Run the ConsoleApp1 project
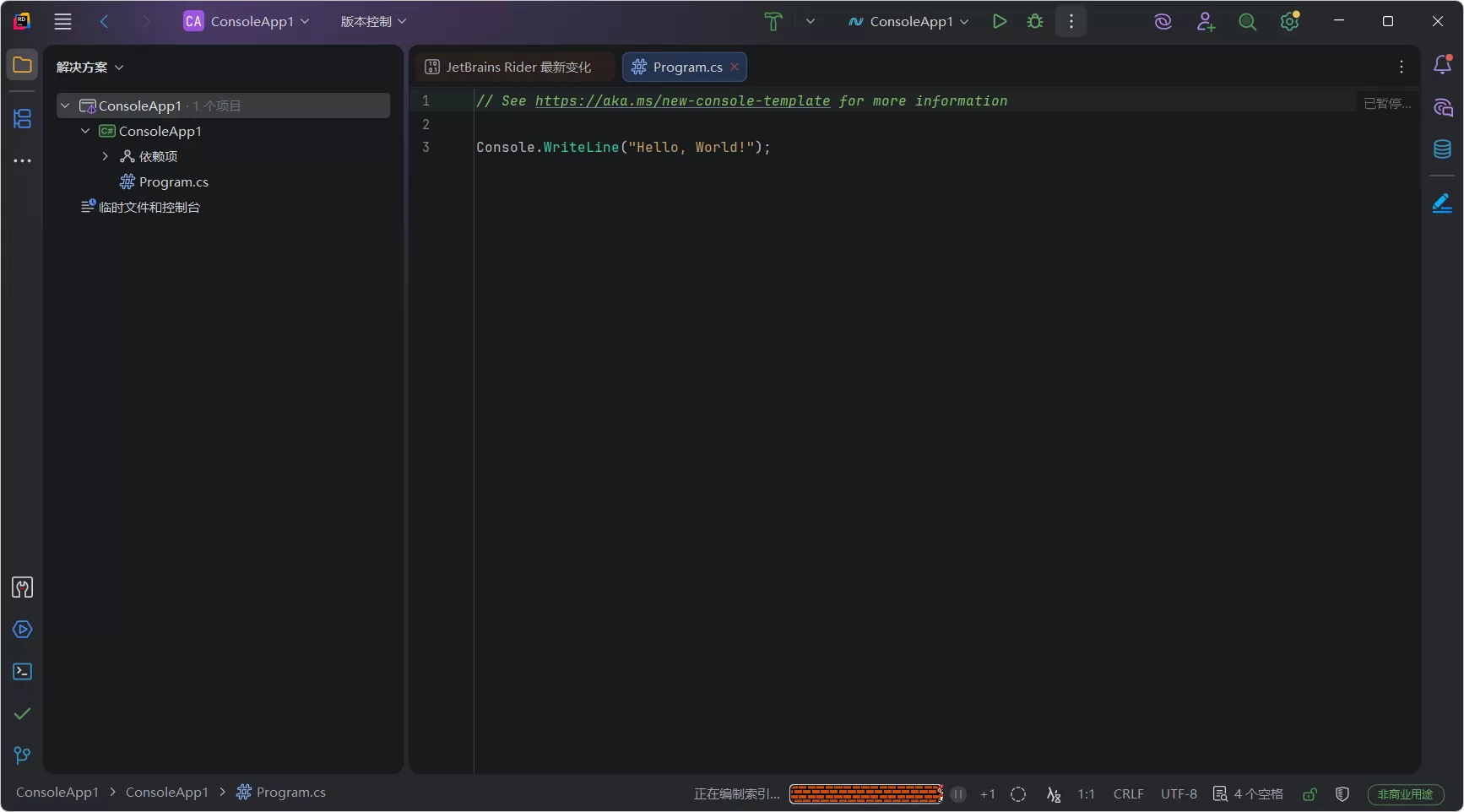Viewport: 1464px width, 812px height. (x=999, y=21)
